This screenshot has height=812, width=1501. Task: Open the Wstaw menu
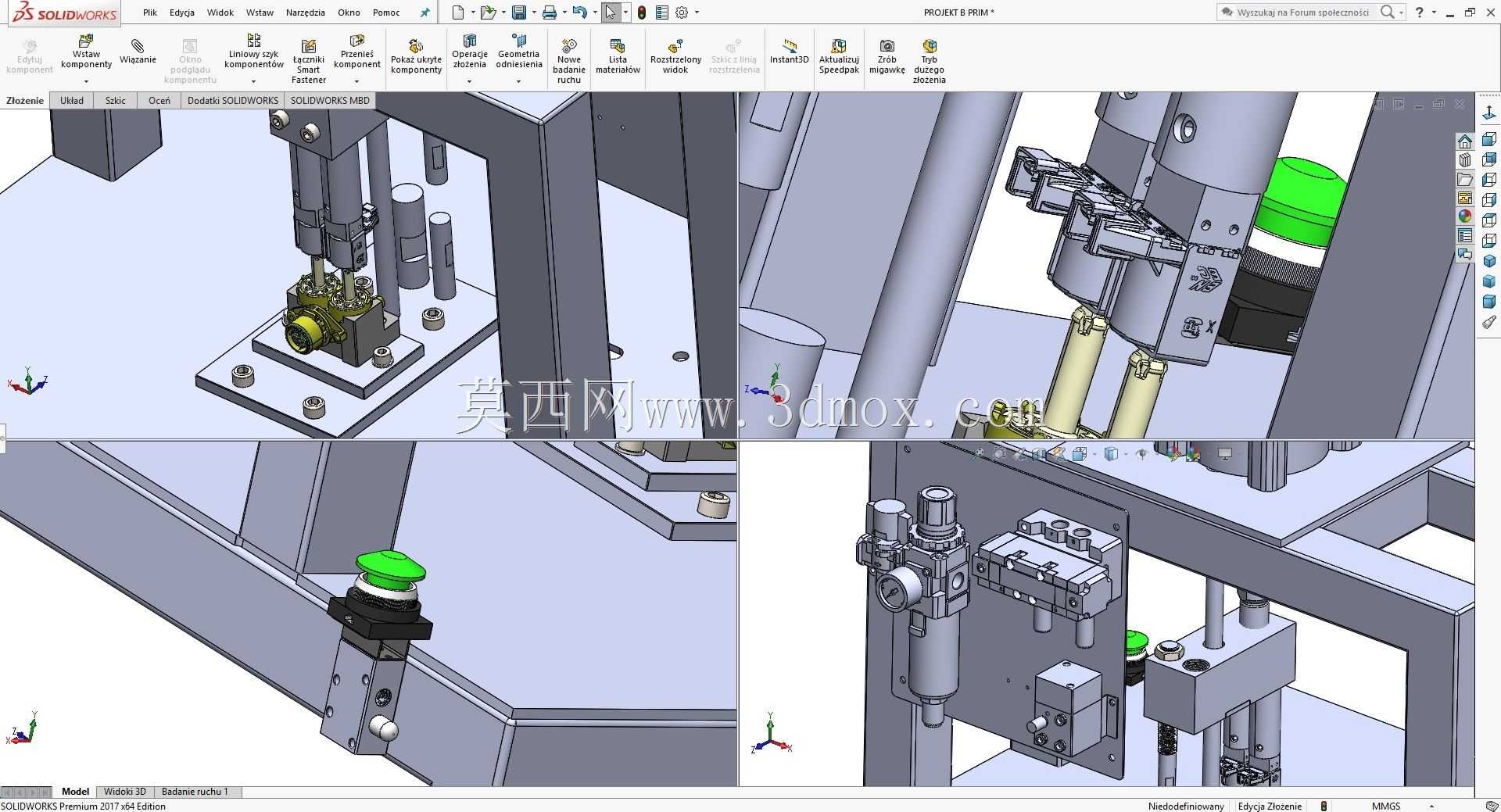pyautogui.click(x=260, y=13)
